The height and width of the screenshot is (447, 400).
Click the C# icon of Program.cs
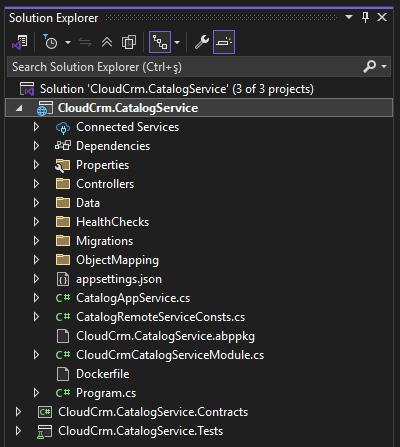click(x=63, y=393)
